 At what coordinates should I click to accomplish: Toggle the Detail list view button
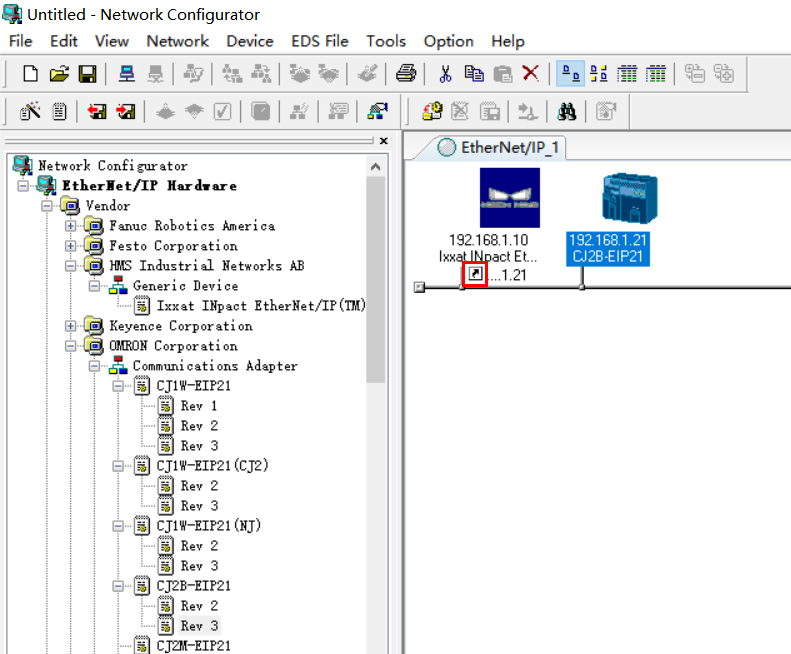(x=656, y=73)
